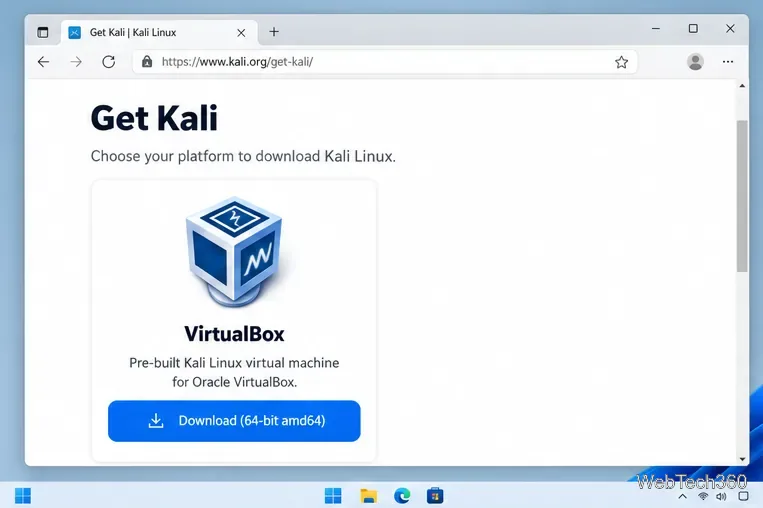Image resolution: width=763 pixels, height=508 pixels.
Task: Maximize the browser window
Action: pos(693,29)
